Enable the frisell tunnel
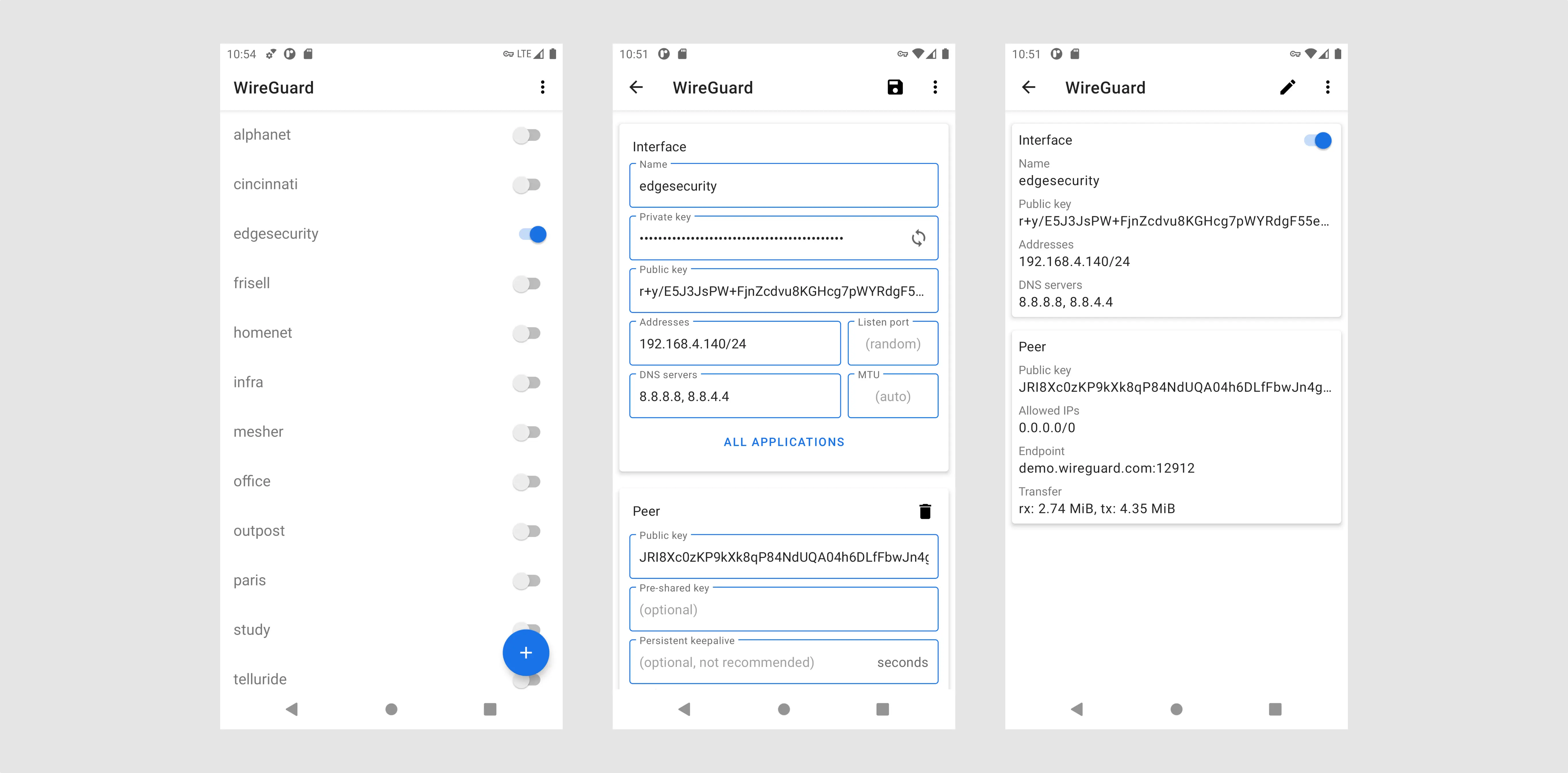Image resolution: width=1568 pixels, height=773 pixels. coord(526,284)
